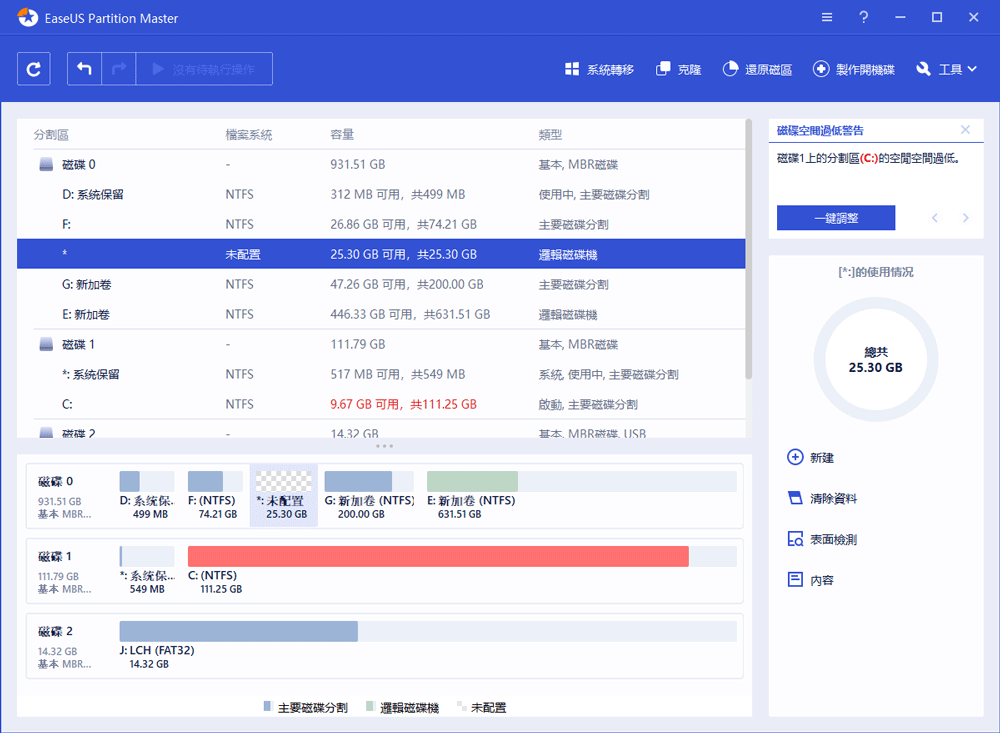The height and width of the screenshot is (733, 1000).
Task: Open the help question mark menu
Action: 863,18
